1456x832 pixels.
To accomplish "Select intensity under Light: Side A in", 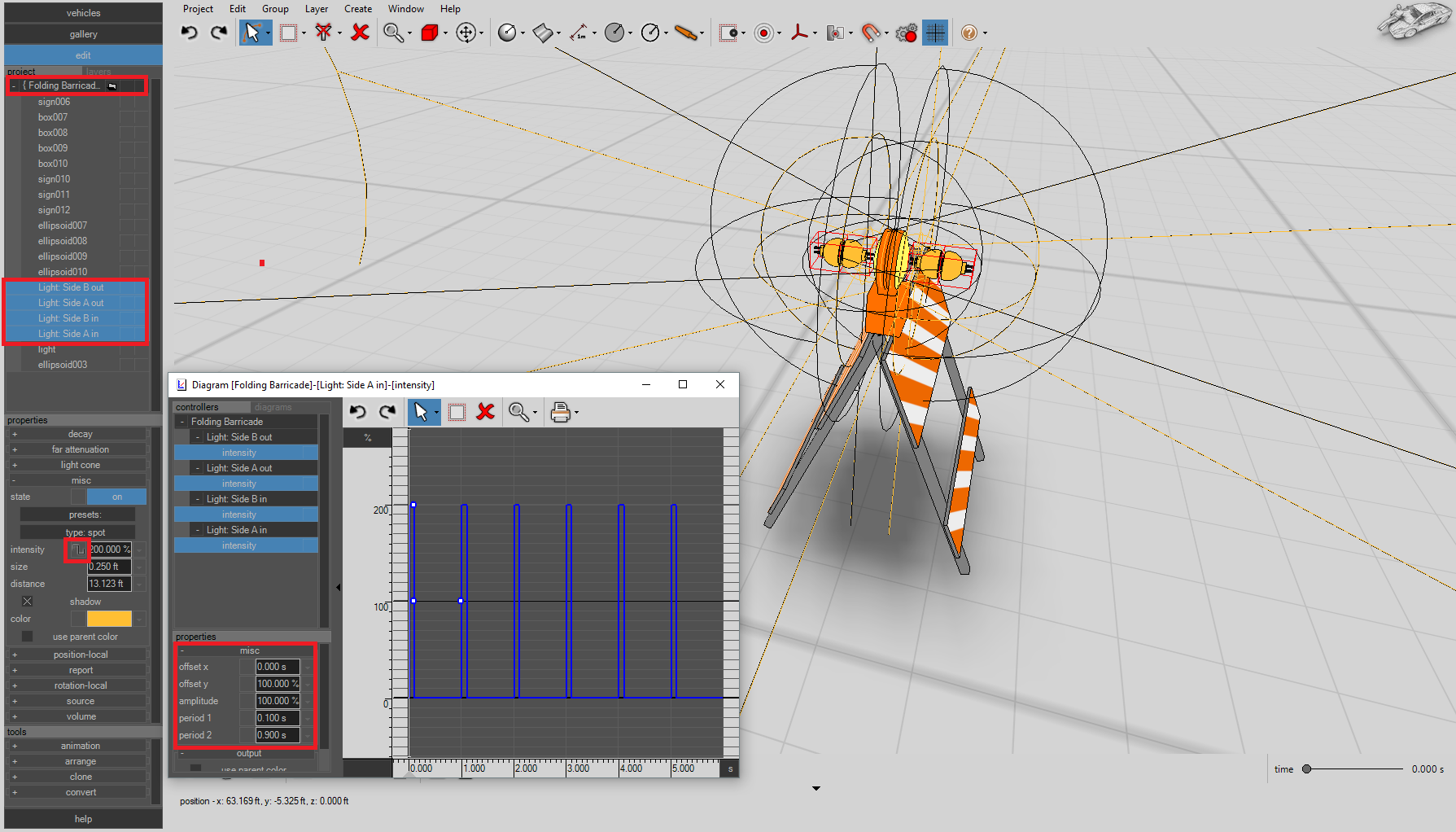I will pyautogui.click(x=246, y=545).
